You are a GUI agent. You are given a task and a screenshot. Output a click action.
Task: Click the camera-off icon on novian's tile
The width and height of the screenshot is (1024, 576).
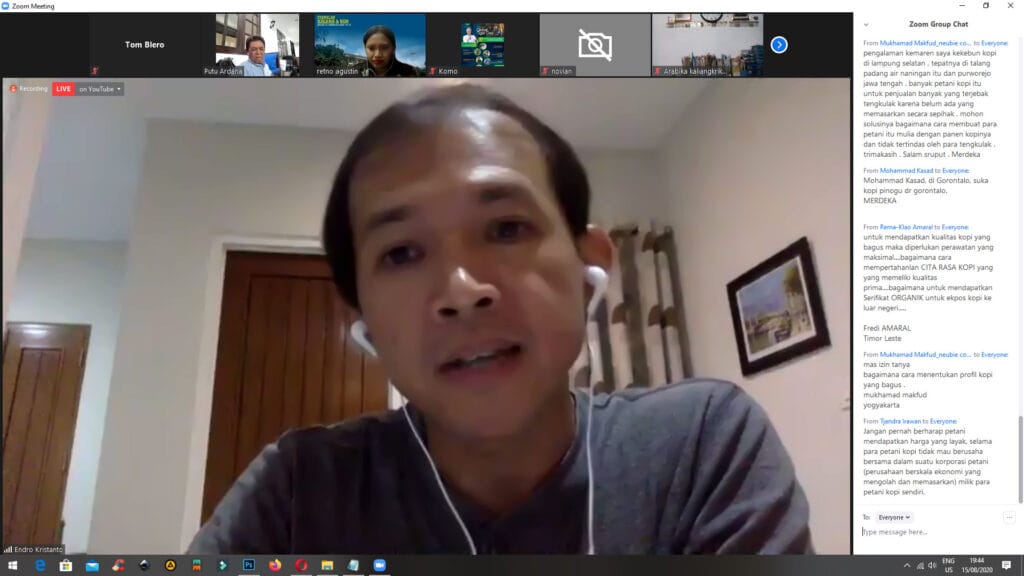595,44
